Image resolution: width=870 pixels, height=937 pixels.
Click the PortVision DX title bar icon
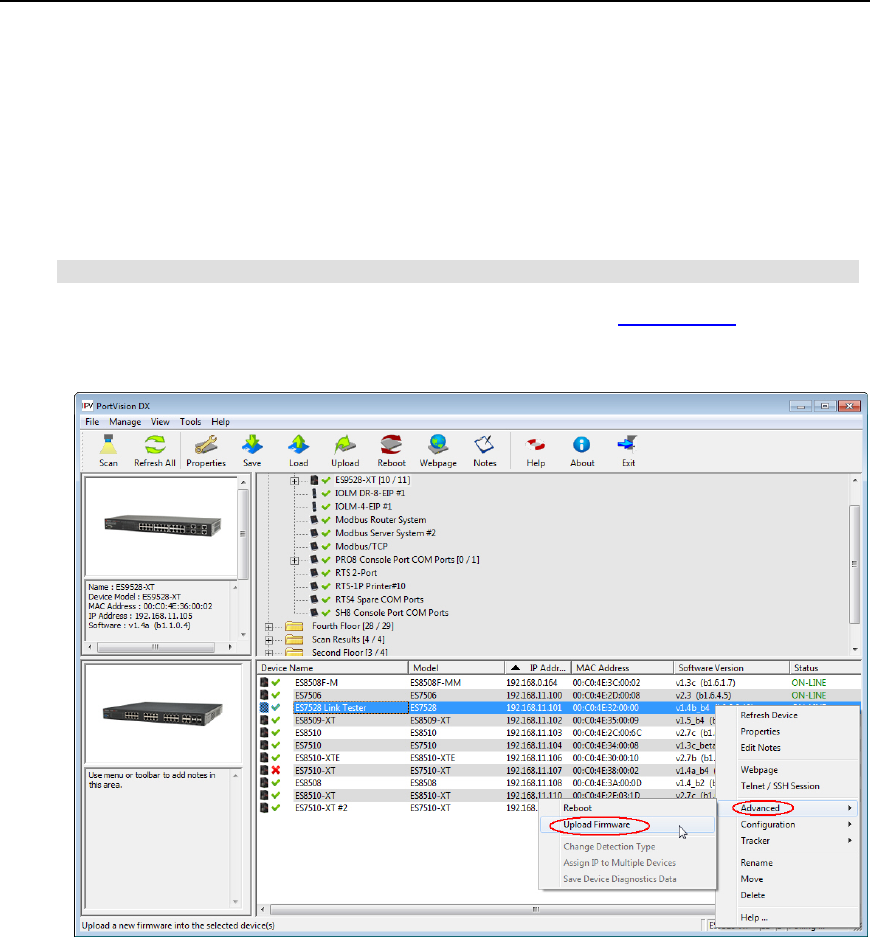click(x=88, y=406)
